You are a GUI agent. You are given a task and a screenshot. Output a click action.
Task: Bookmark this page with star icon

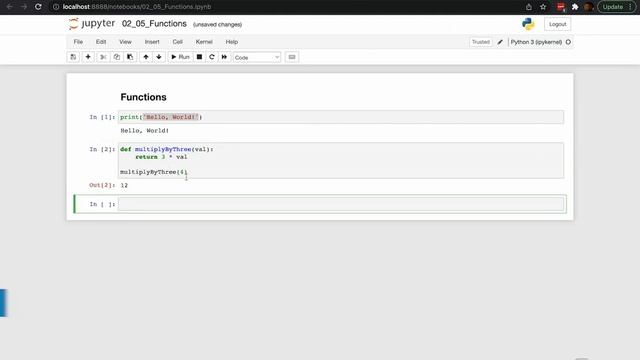543,7
